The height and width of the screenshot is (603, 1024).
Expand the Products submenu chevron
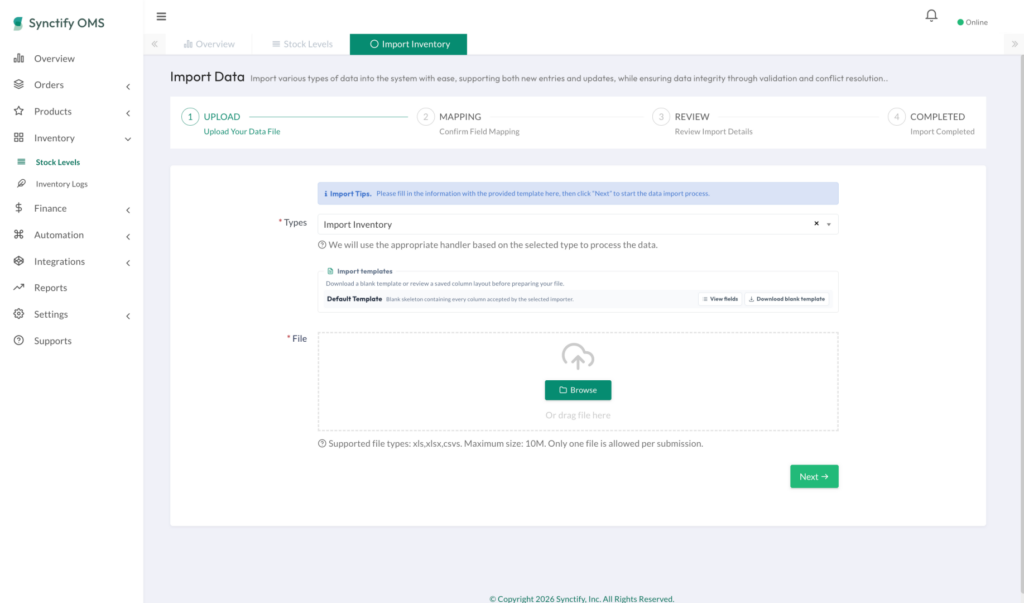coord(128,113)
